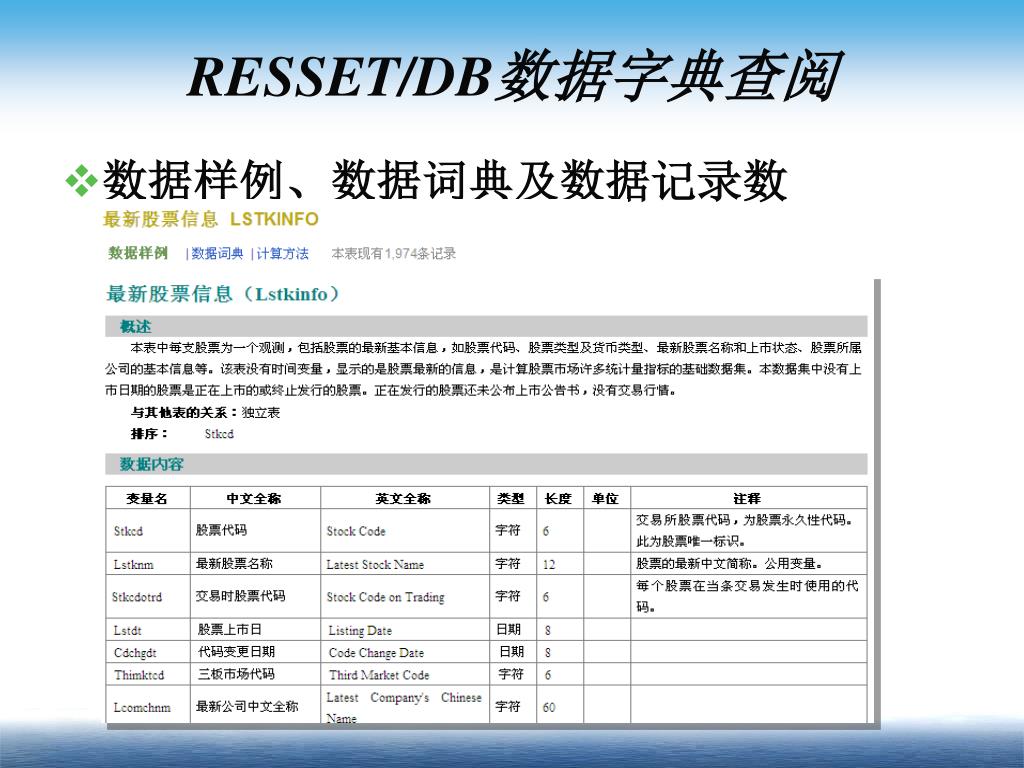This screenshot has height=768, width=1024.
Task: Click the 类型 column header
Action: click(x=511, y=498)
